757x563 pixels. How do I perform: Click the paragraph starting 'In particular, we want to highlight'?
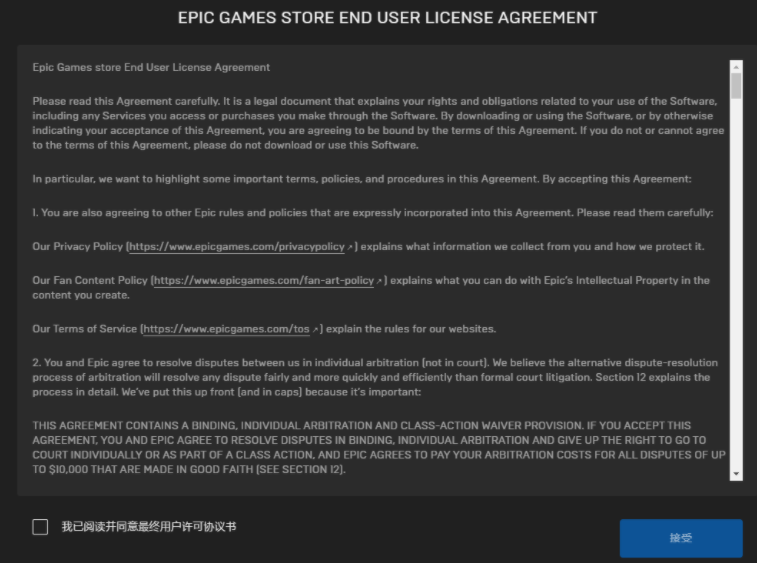pos(362,179)
